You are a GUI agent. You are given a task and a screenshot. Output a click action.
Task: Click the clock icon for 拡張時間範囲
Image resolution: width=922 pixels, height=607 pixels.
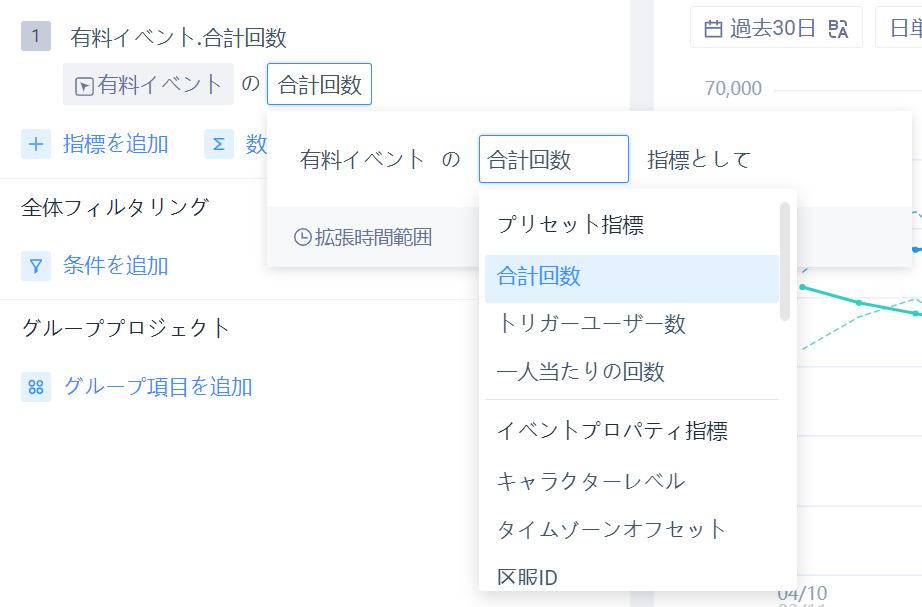[302, 238]
